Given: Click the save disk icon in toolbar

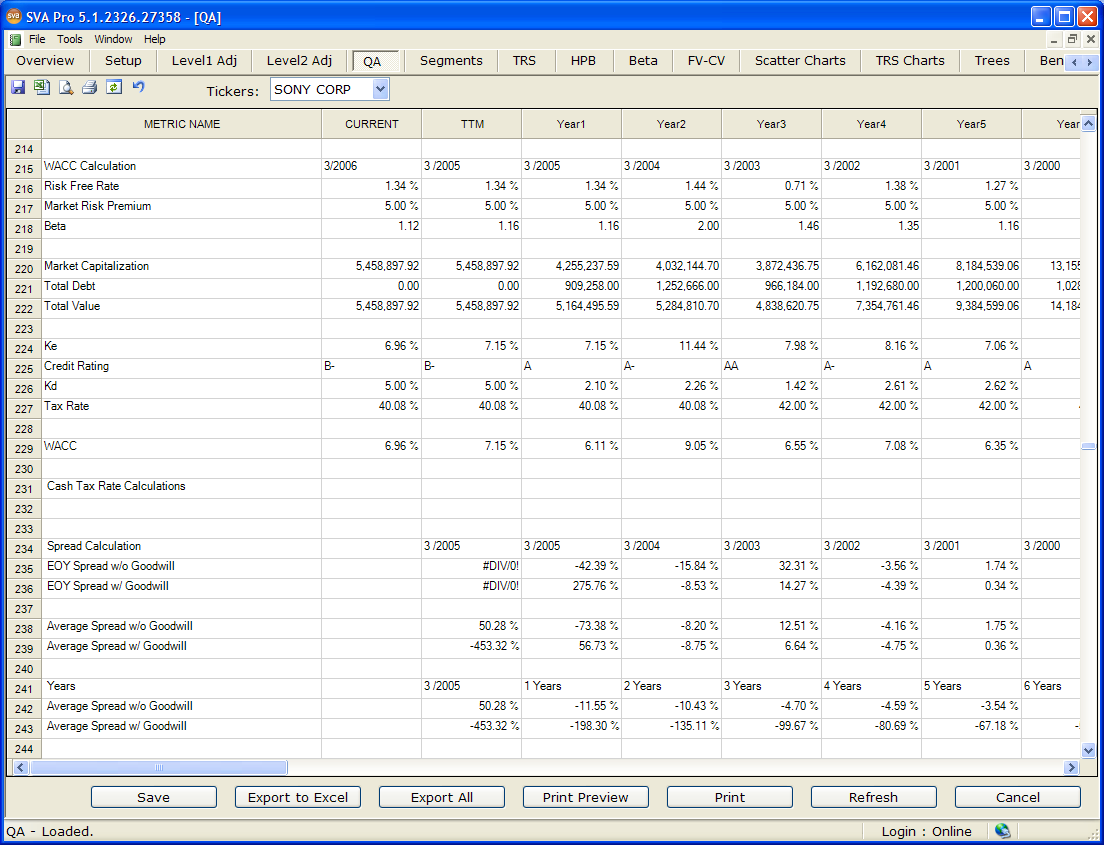Looking at the screenshot, I should pos(18,88).
